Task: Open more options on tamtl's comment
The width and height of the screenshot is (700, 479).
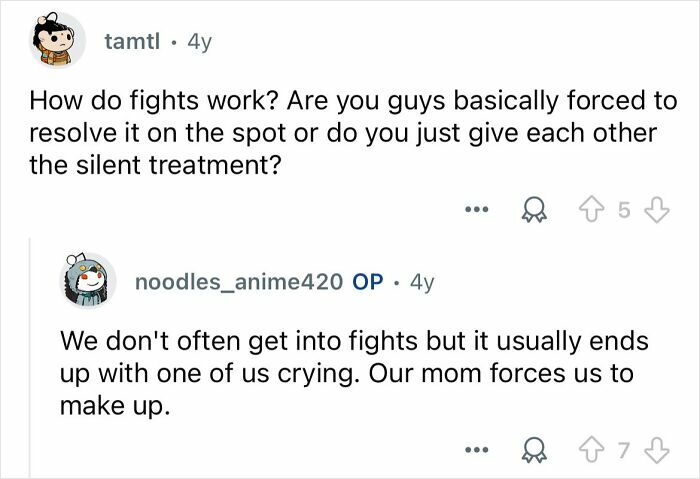Action: tap(477, 209)
